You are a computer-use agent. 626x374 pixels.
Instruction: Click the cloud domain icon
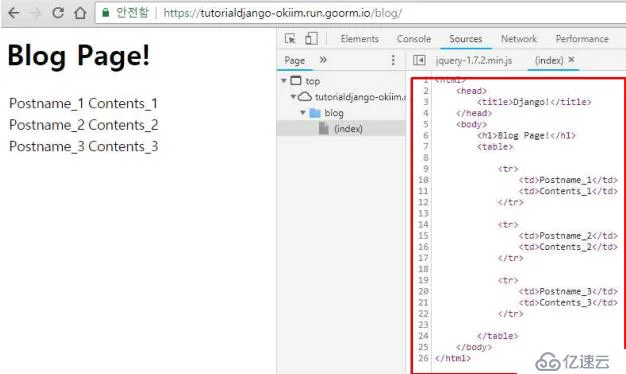click(305, 97)
